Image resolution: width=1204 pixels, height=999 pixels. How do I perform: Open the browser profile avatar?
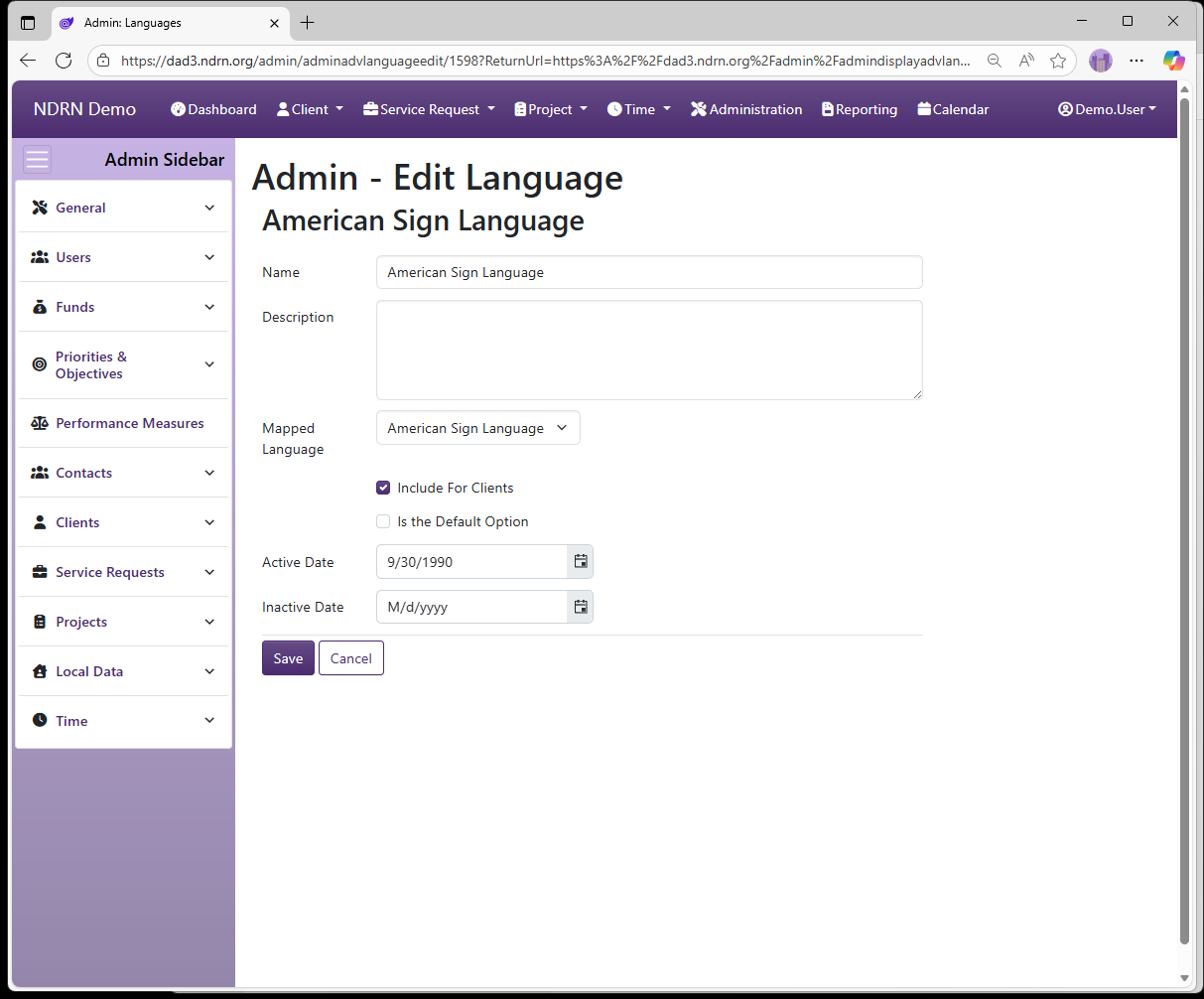[x=1101, y=61]
